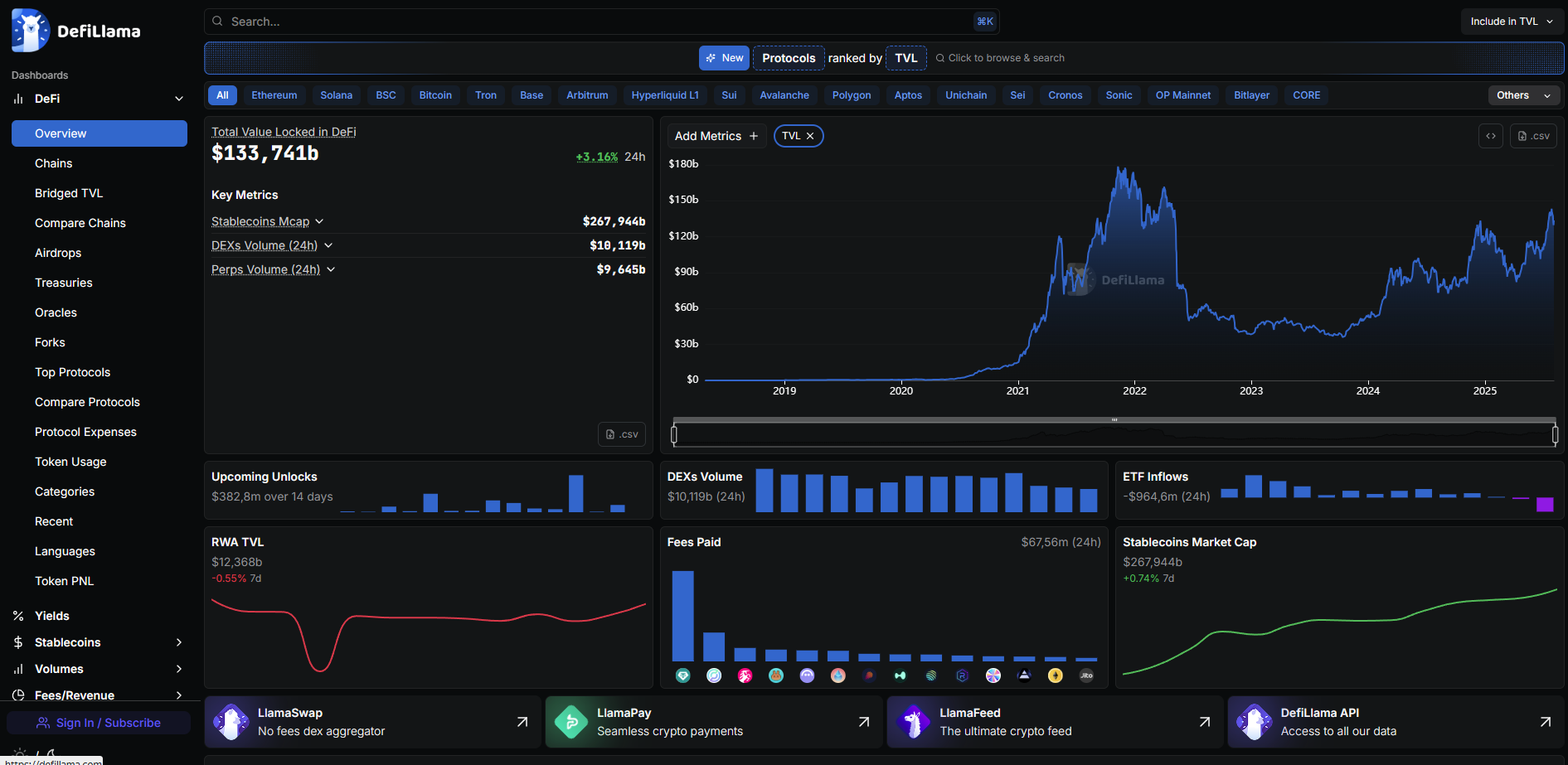This screenshot has height=765, width=1568.
Task: Expand the Fees/Revenue sidebar section
Action: point(179,695)
